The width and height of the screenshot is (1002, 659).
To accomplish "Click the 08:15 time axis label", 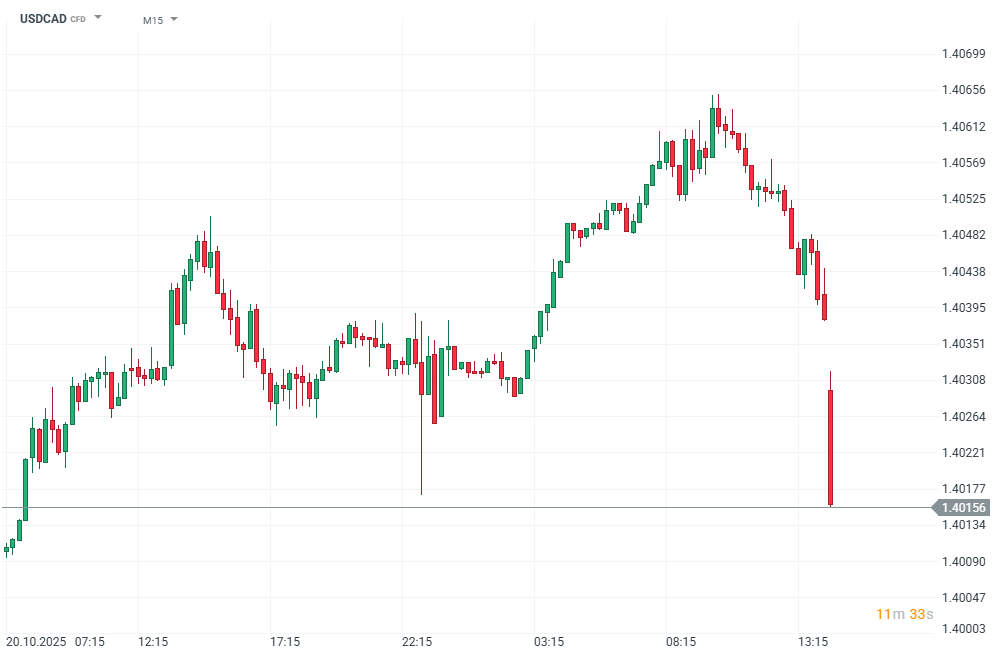I will [681, 641].
